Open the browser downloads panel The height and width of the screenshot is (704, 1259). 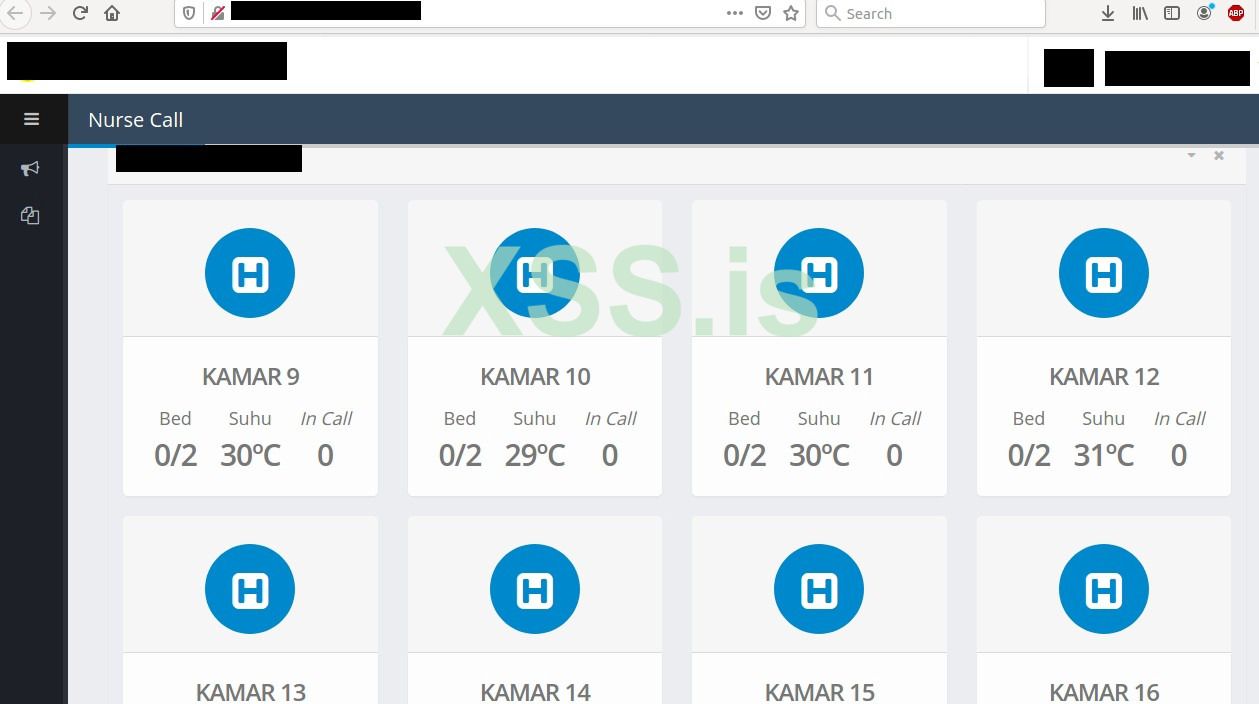pyautogui.click(x=1108, y=13)
